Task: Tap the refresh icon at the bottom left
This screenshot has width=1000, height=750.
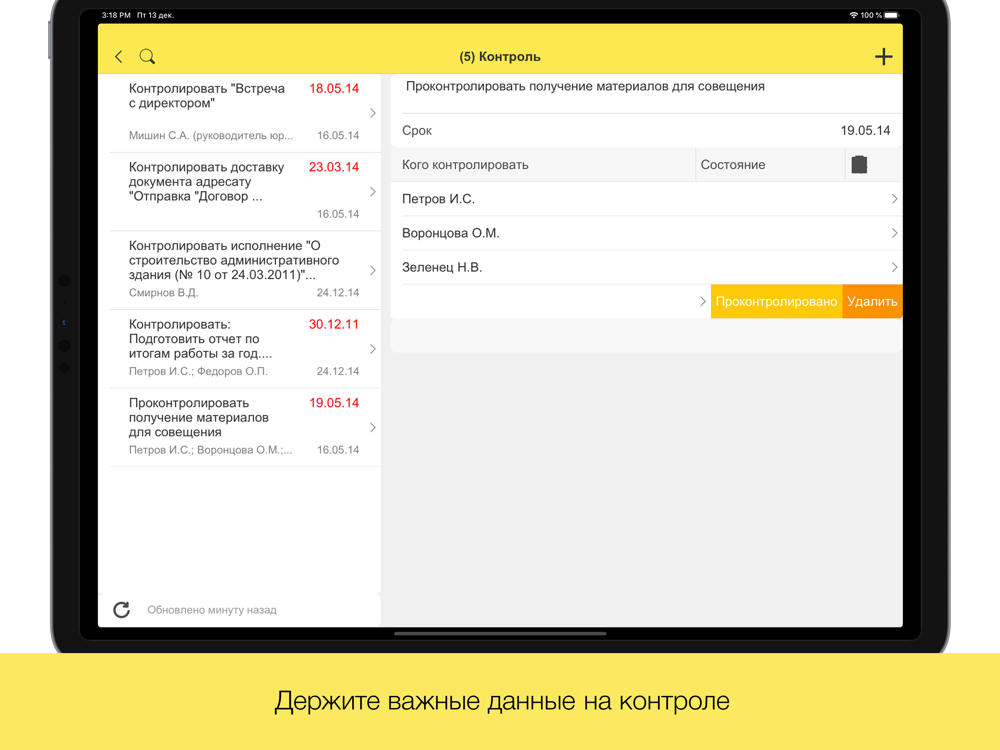Action: click(x=121, y=610)
